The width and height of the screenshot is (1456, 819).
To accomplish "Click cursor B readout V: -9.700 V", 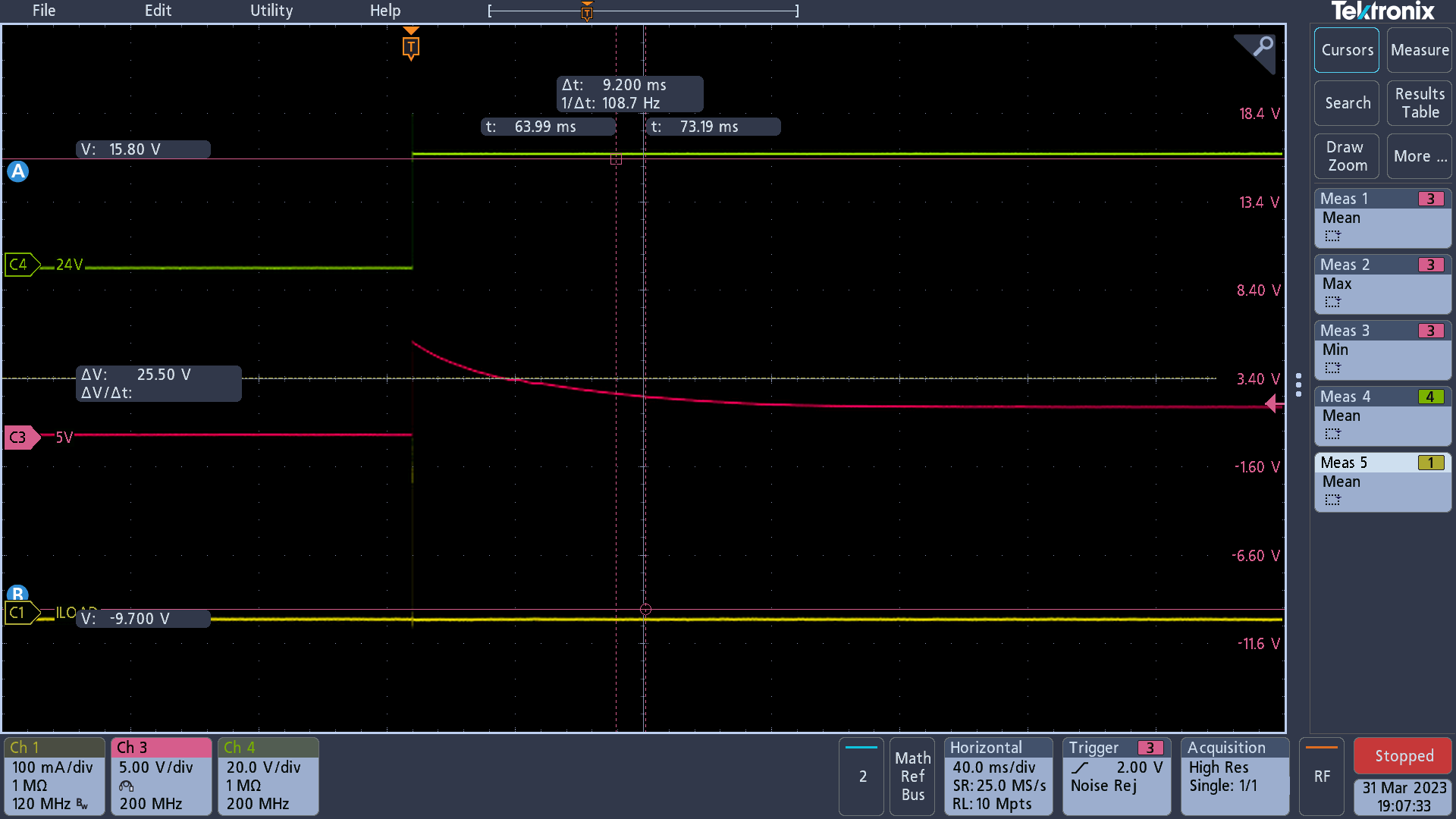I will 143,619.
